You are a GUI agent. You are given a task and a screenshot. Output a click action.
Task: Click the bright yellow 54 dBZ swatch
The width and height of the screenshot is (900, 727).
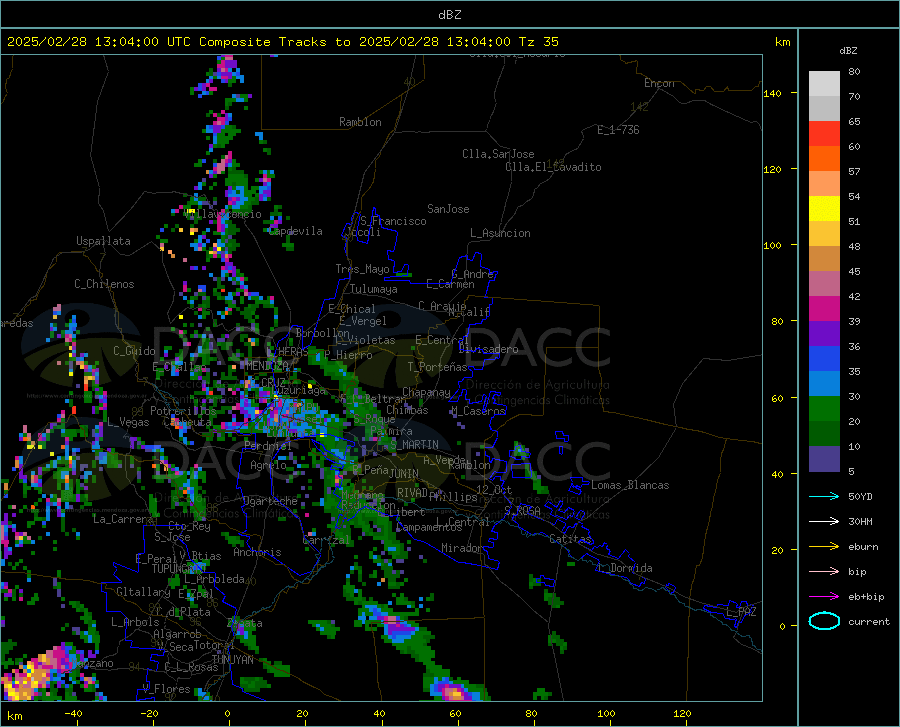824,209
